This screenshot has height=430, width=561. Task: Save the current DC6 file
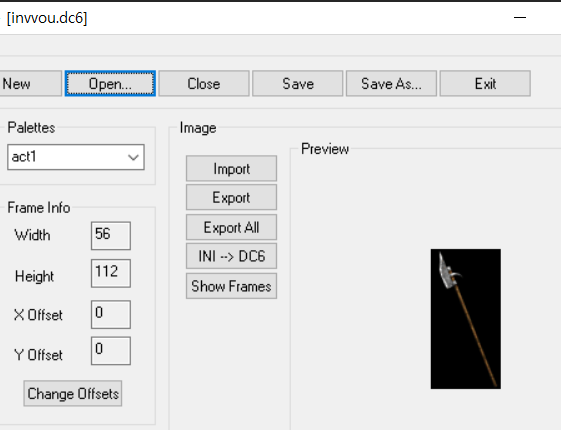click(x=298, y=84)
